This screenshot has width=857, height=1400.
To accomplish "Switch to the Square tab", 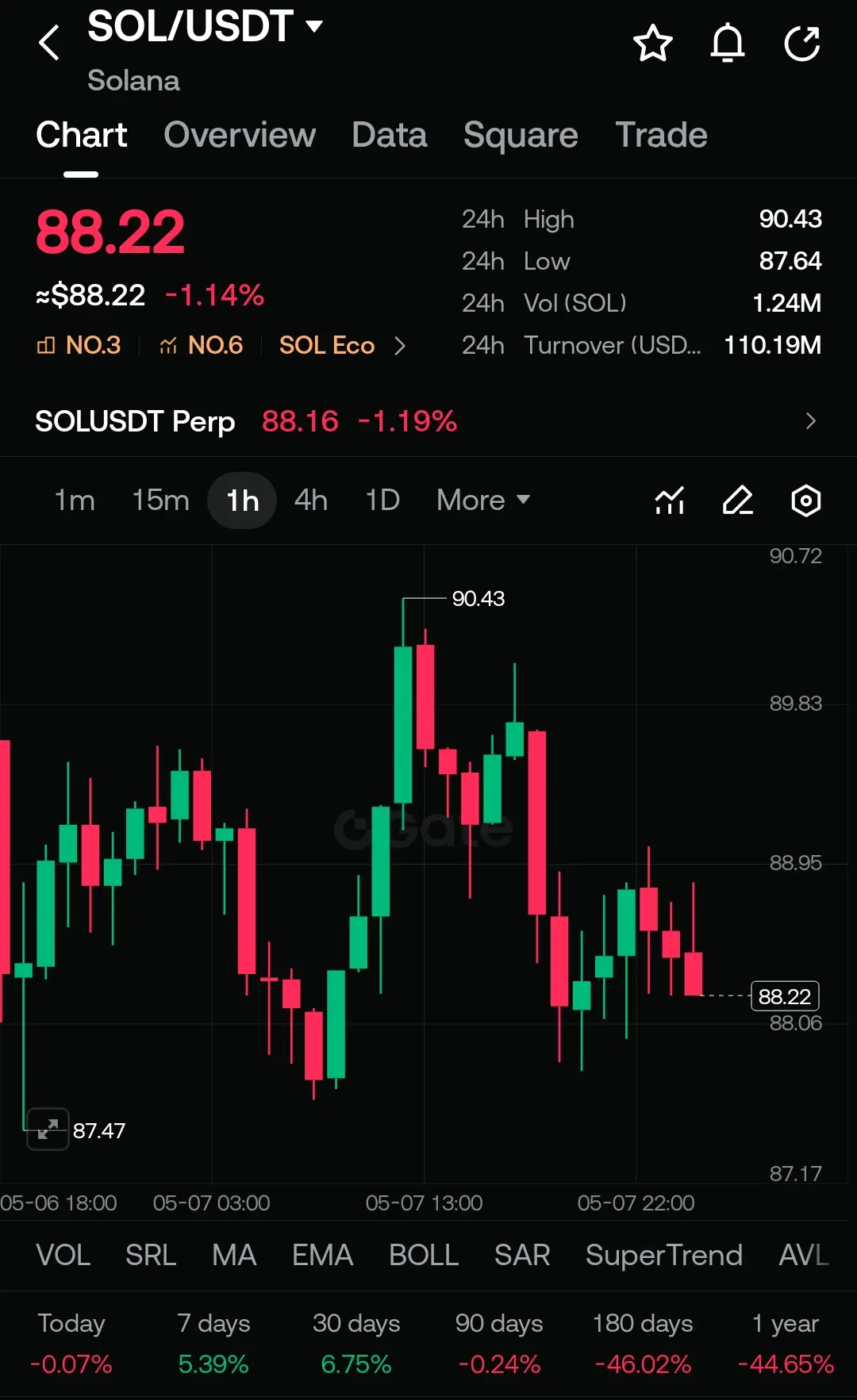I will (x=521, y=135).
